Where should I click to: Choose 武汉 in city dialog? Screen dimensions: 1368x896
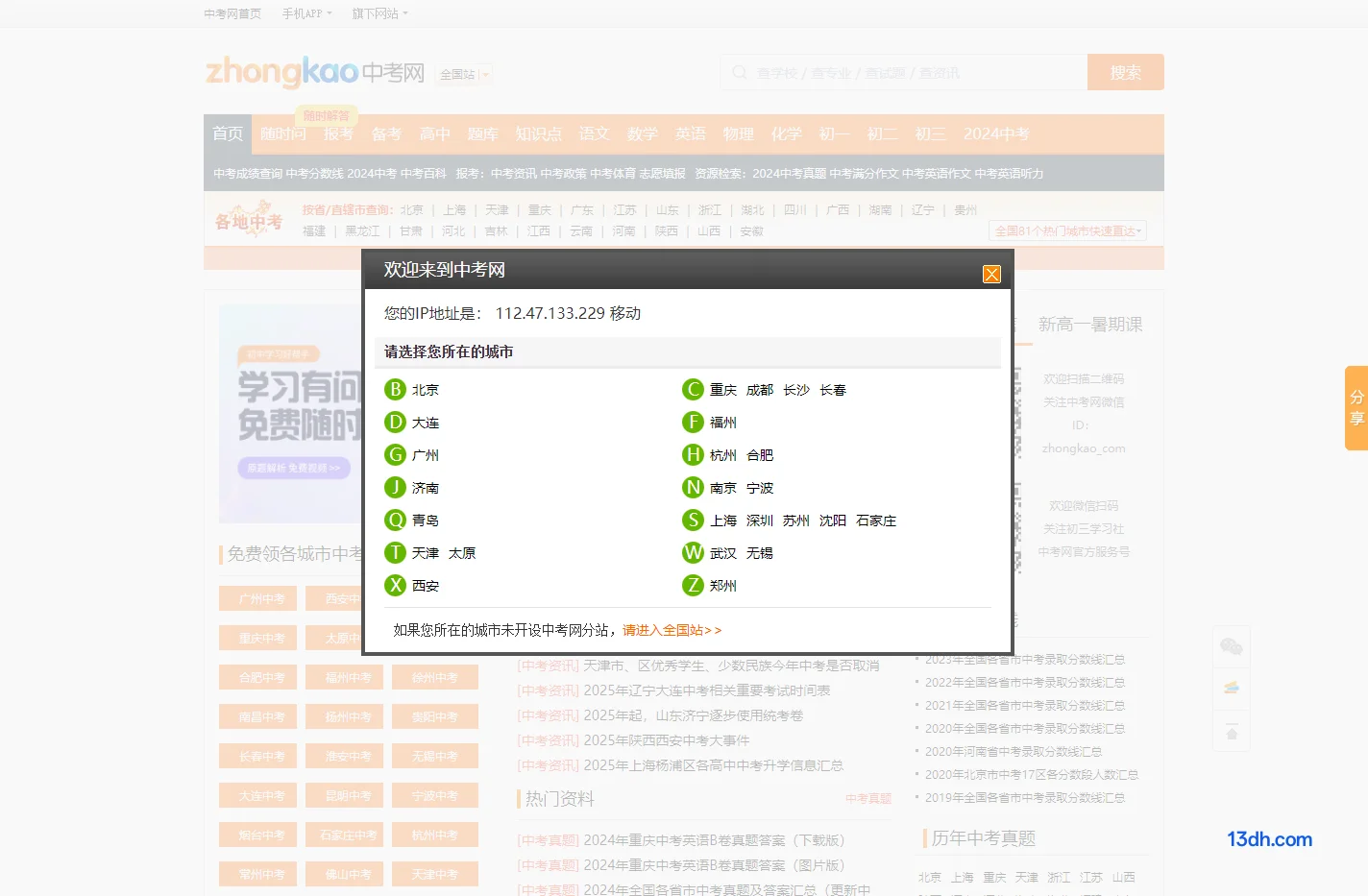tap(723, 553)
